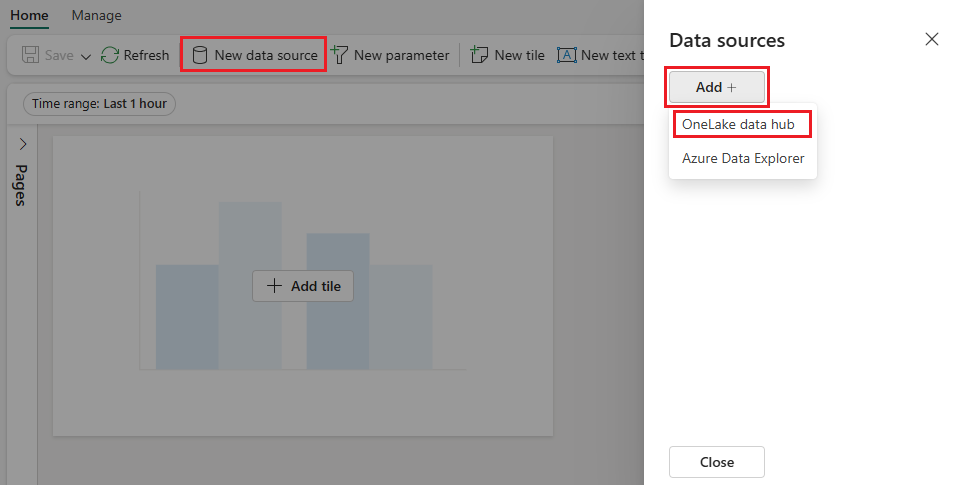
Task: Click the New data source label text
Action: coord(265,55)
